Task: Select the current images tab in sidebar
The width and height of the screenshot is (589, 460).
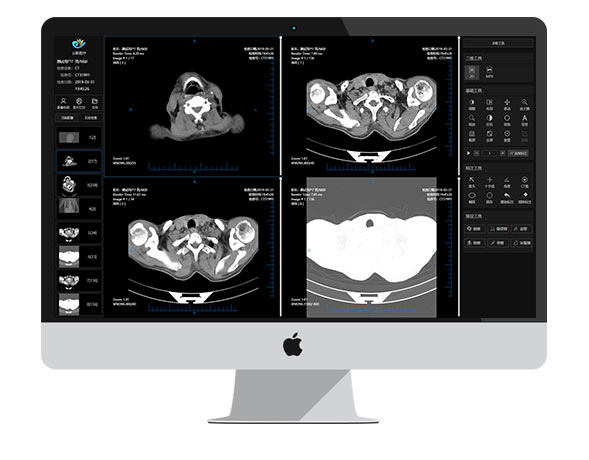Action: click(x=67, y=118)
